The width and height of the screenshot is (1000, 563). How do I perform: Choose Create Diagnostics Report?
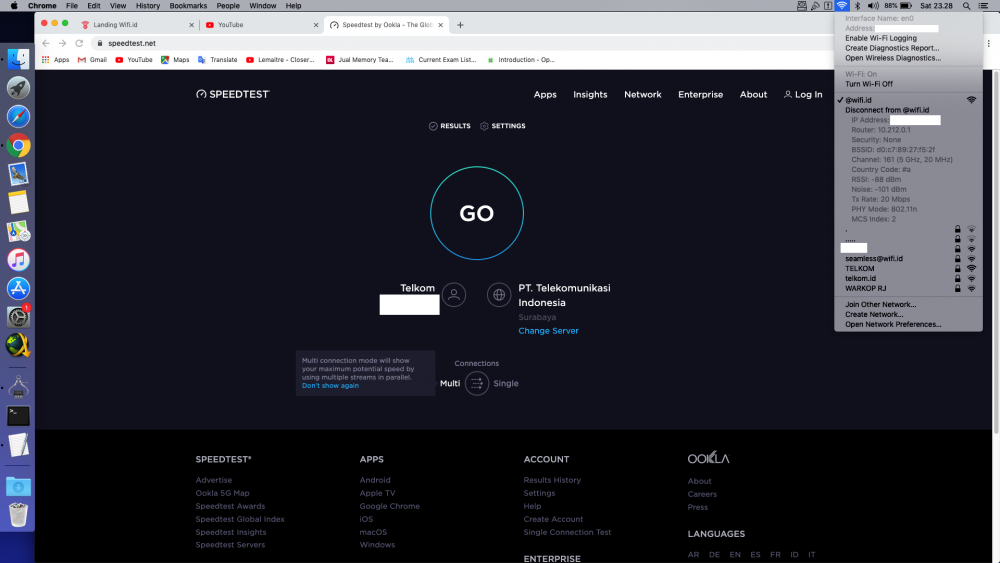tap(908, 48)
